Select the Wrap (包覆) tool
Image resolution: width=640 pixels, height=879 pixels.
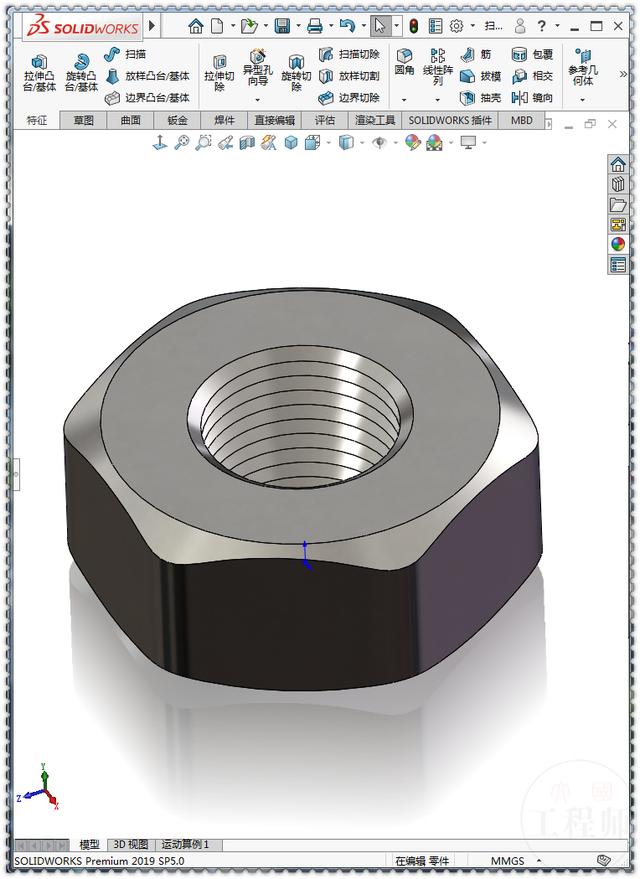pos(532,54)
